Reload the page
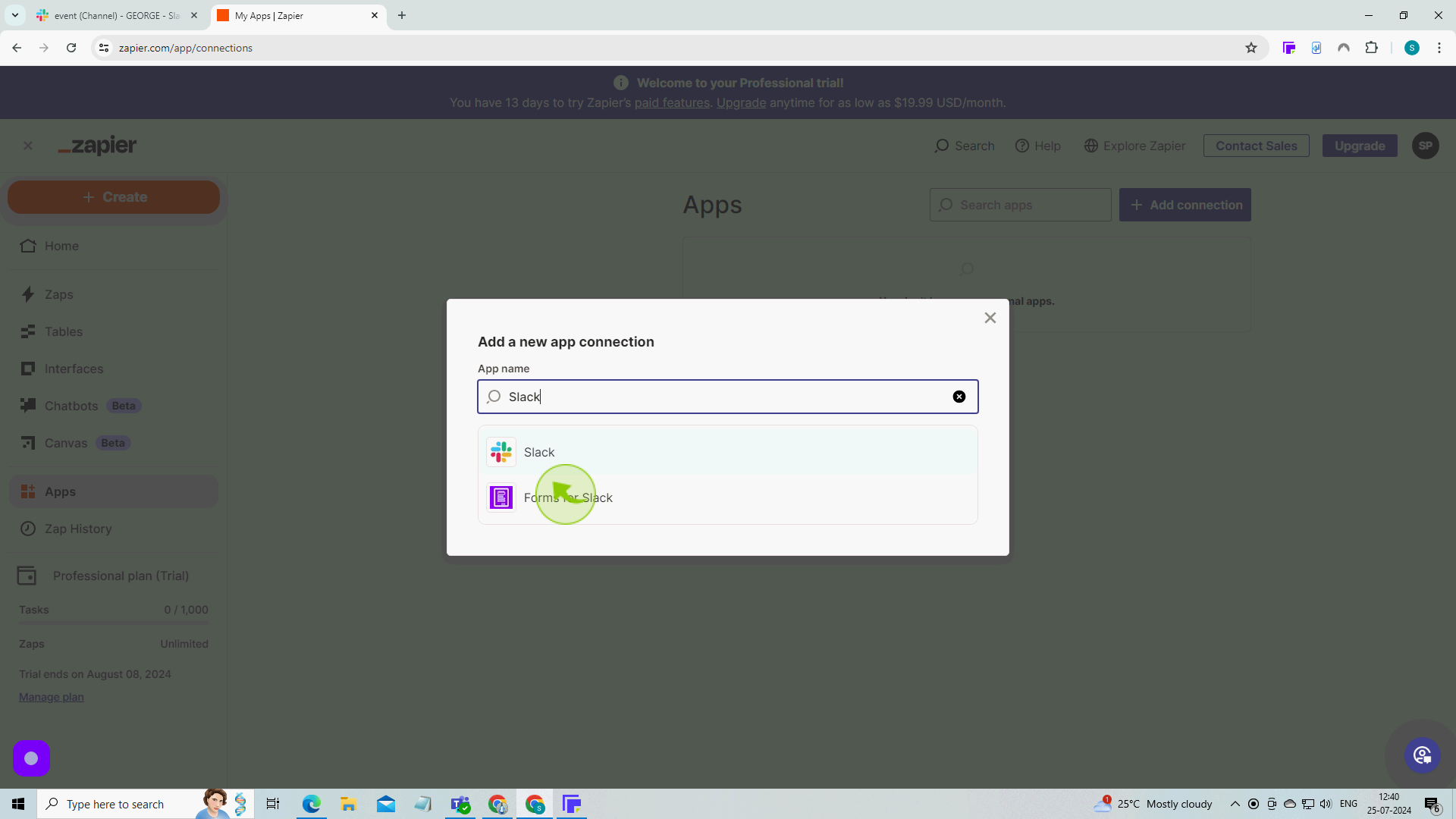This screenshot has height=819, width=1456. tap(71, 48)
